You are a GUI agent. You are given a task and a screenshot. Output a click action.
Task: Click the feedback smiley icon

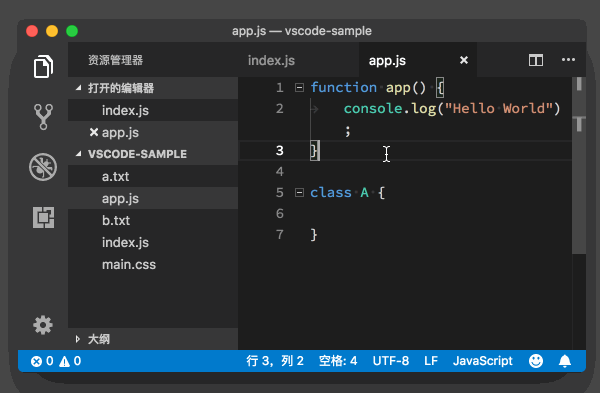(536, 361)
